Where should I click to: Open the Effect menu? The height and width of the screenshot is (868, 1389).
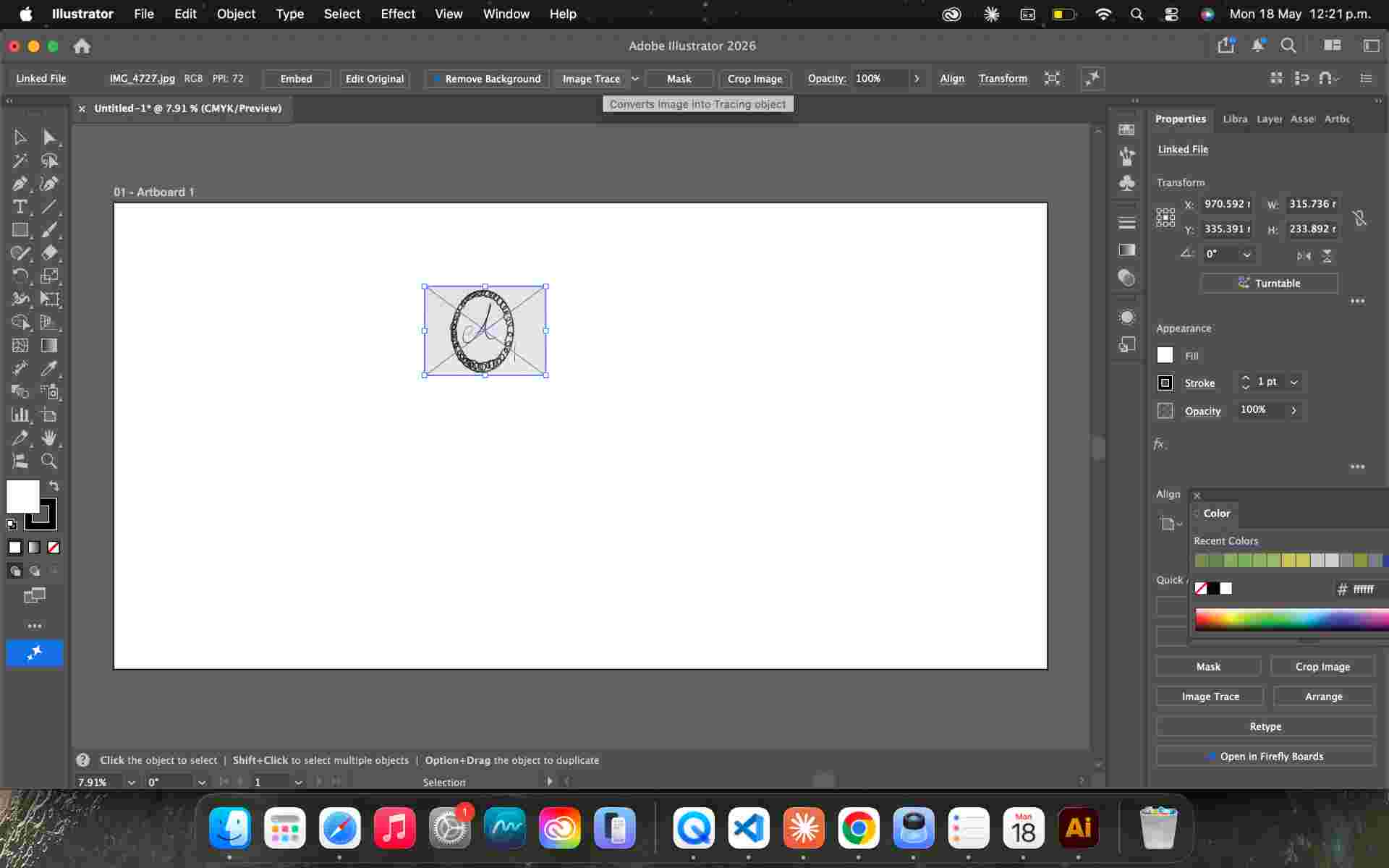click(x=398, y=14)
